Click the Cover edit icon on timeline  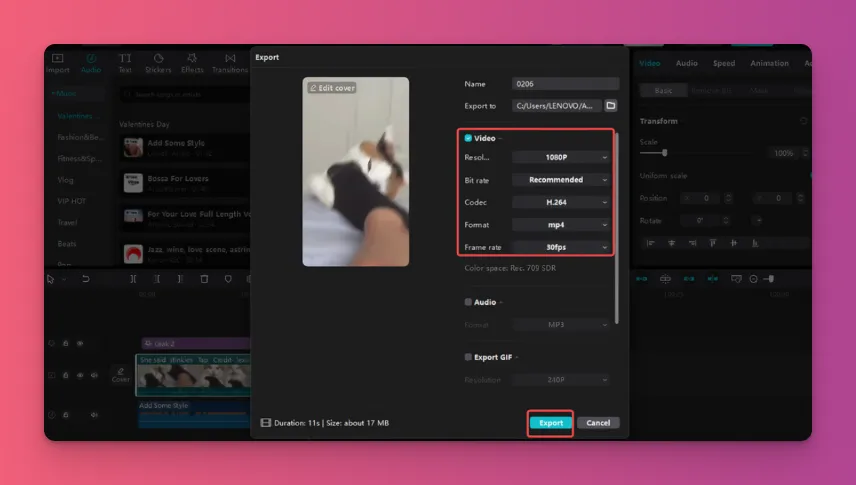121,375
